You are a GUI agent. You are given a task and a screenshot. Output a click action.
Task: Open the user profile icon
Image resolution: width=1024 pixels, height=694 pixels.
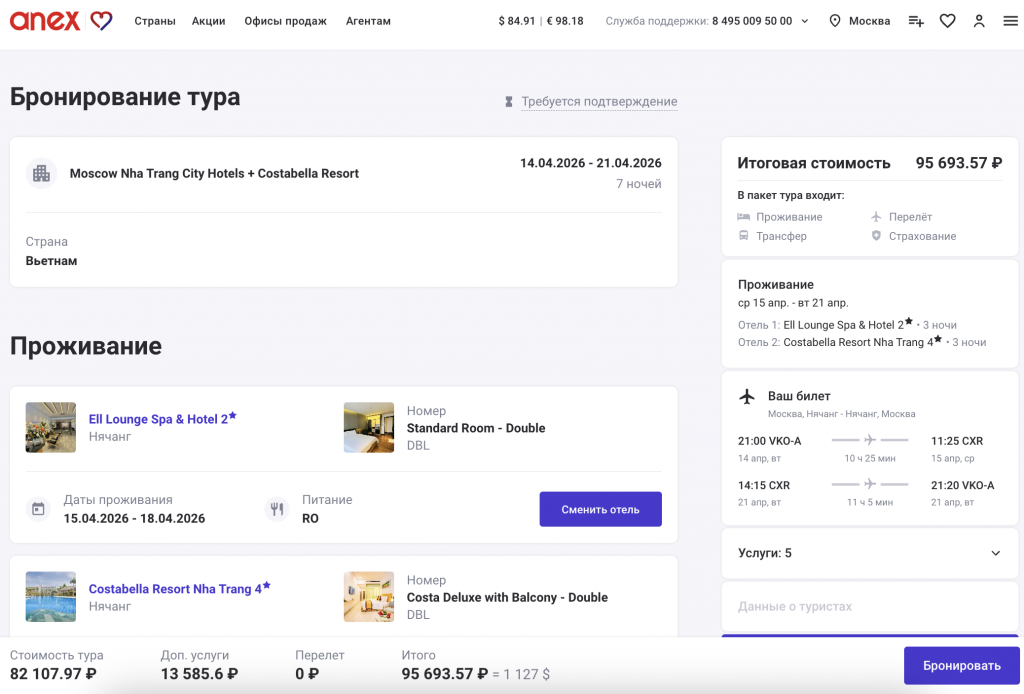[979, 21]
